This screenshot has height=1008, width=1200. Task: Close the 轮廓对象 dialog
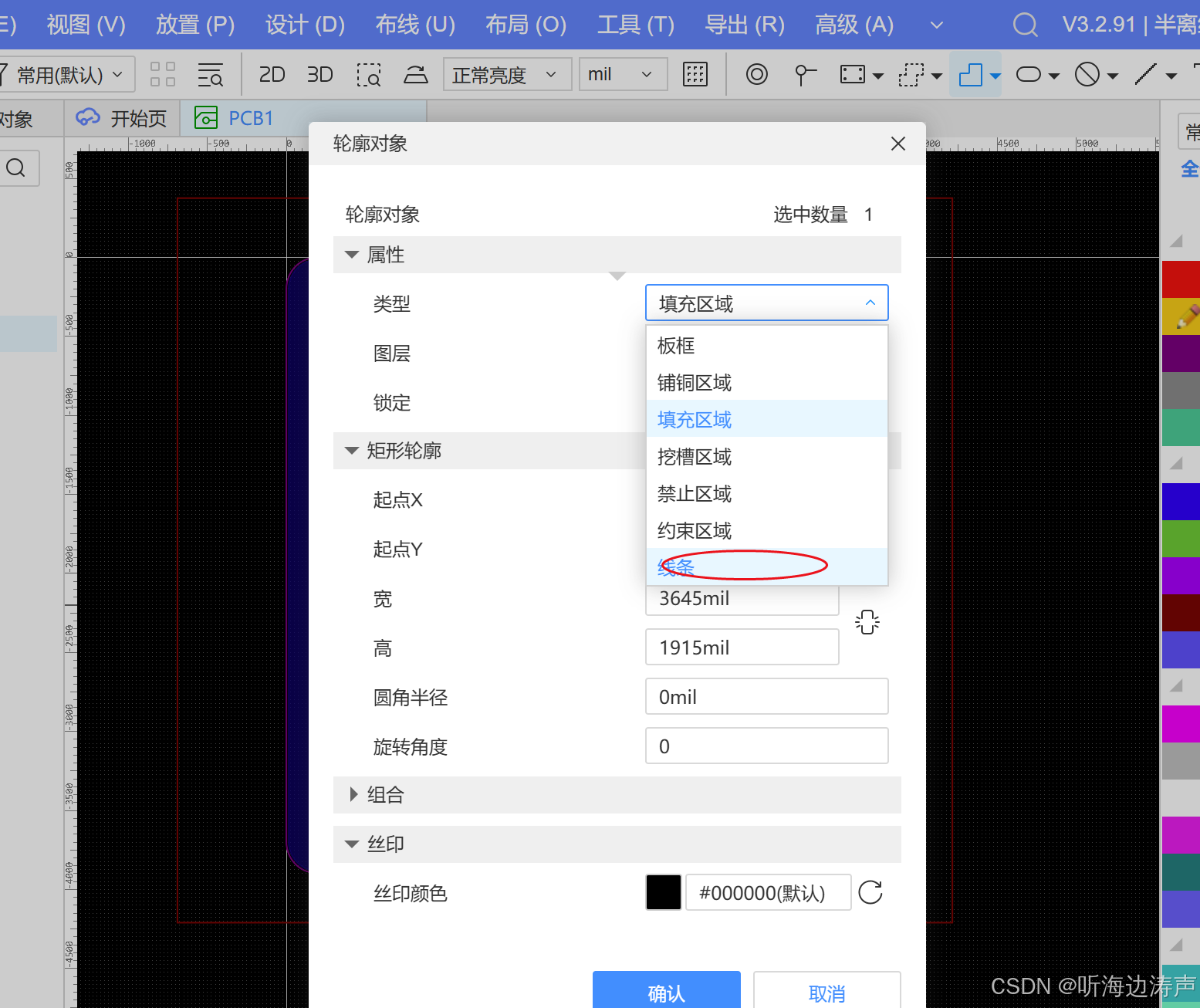pyautogui.click(x=898, y=144)
